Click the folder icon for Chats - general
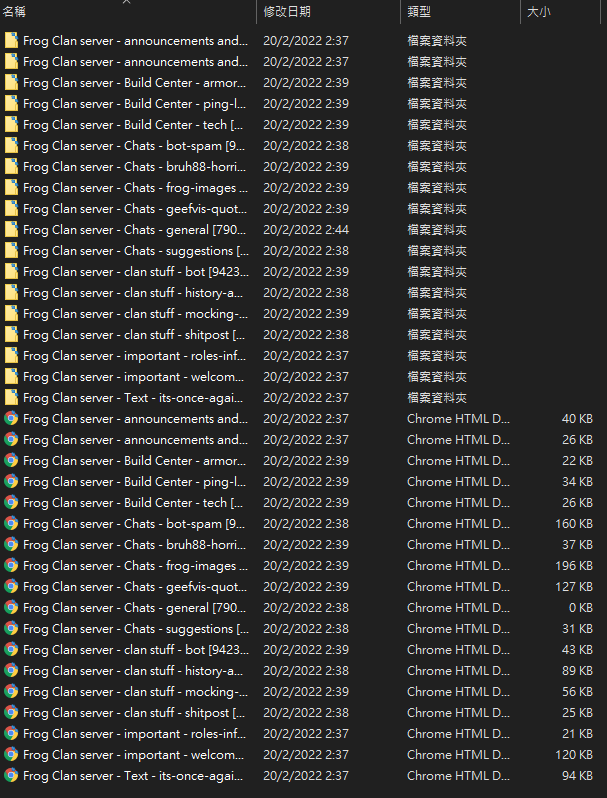607x798 pixels. [x=11, y=230]
